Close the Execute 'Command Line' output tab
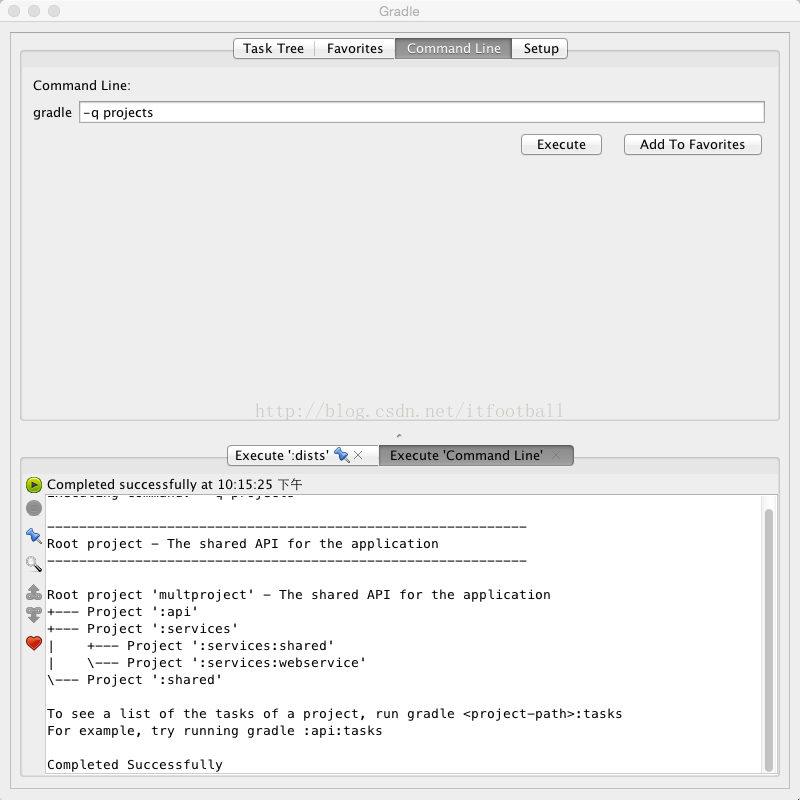Viewport: 800px width, 800px height. tap(556, 455)
